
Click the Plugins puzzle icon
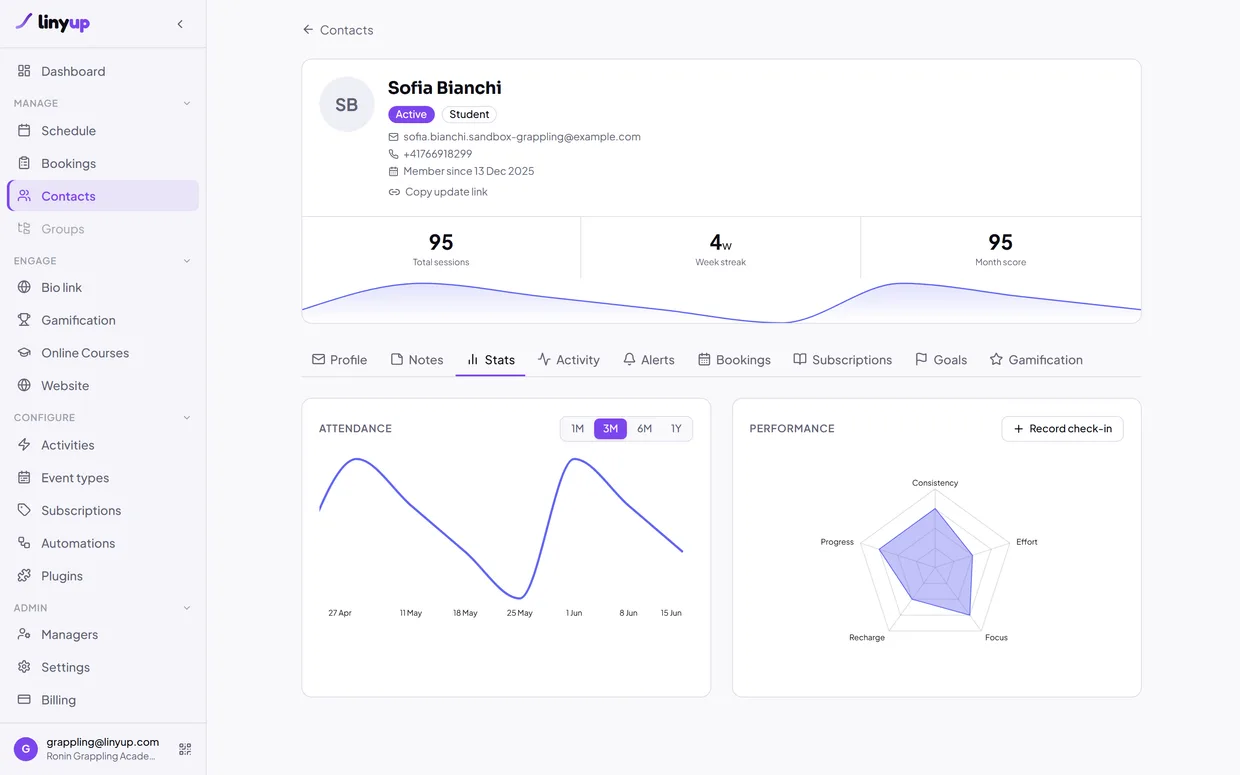pos(24,576)
